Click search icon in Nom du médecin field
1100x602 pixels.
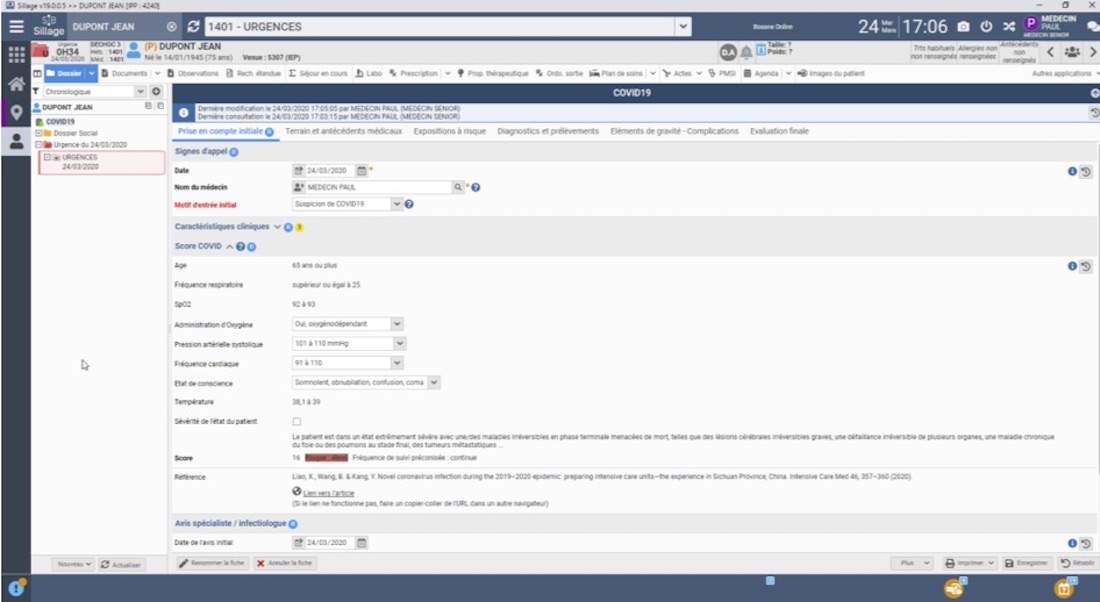point(458,187)
